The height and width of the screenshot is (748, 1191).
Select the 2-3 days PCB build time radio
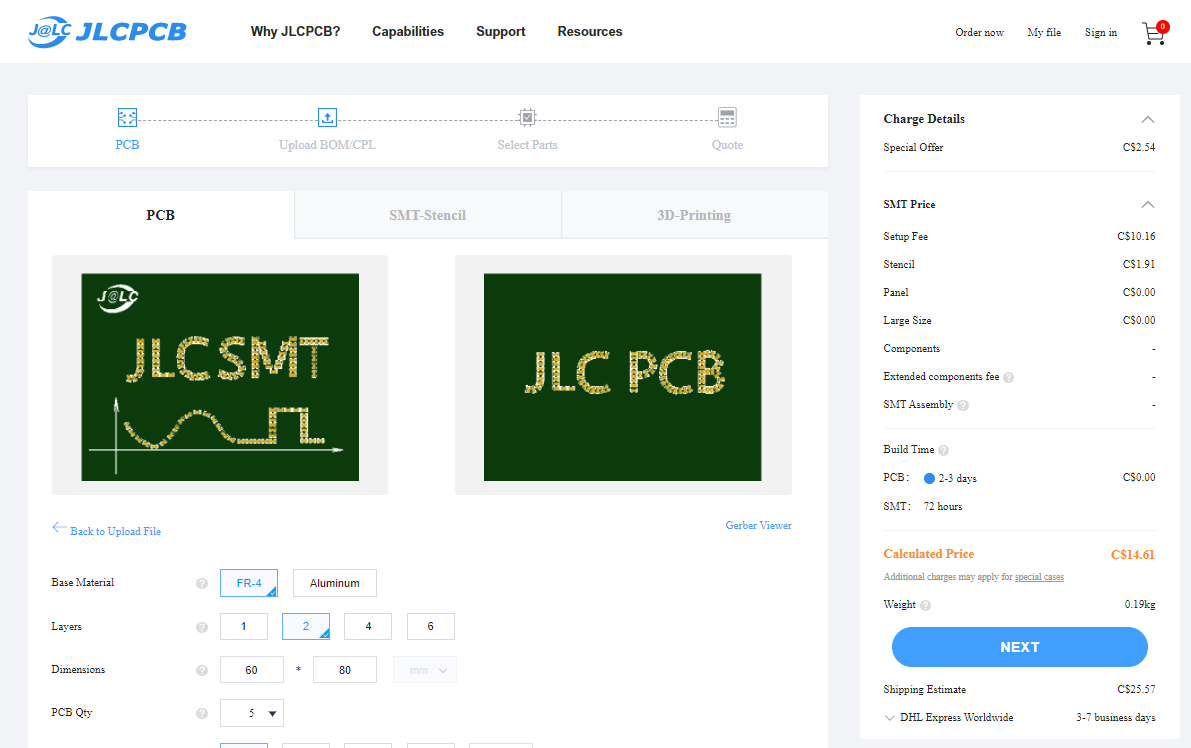pyautogui.click(x=929, y=478)
